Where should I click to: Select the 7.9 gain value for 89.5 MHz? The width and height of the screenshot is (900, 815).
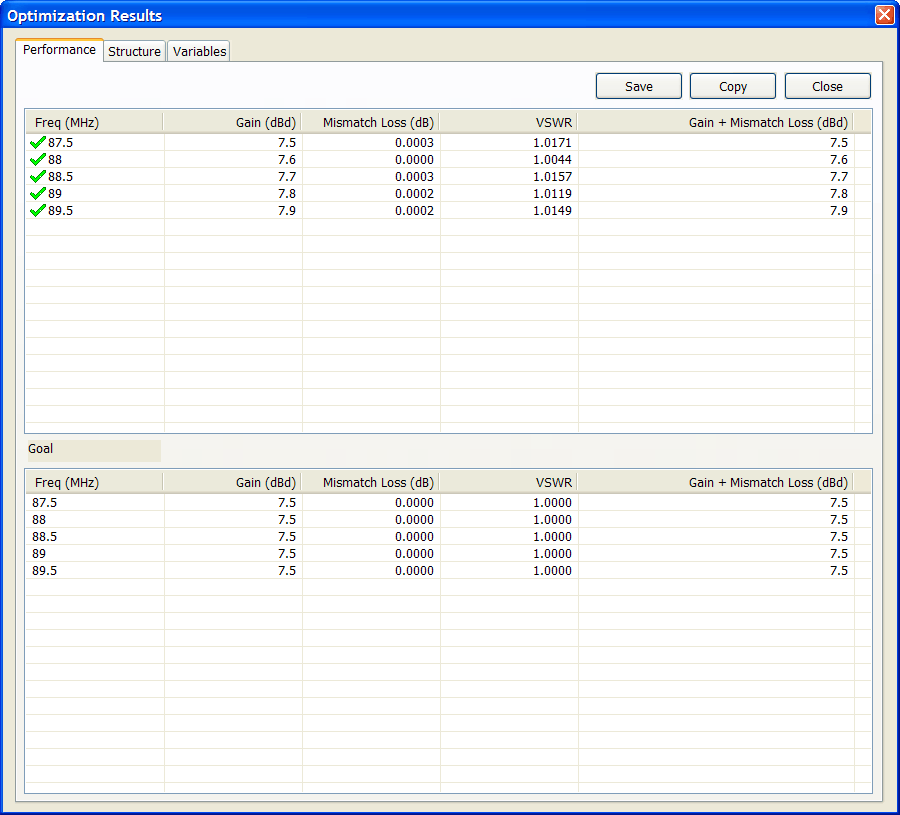287,211
